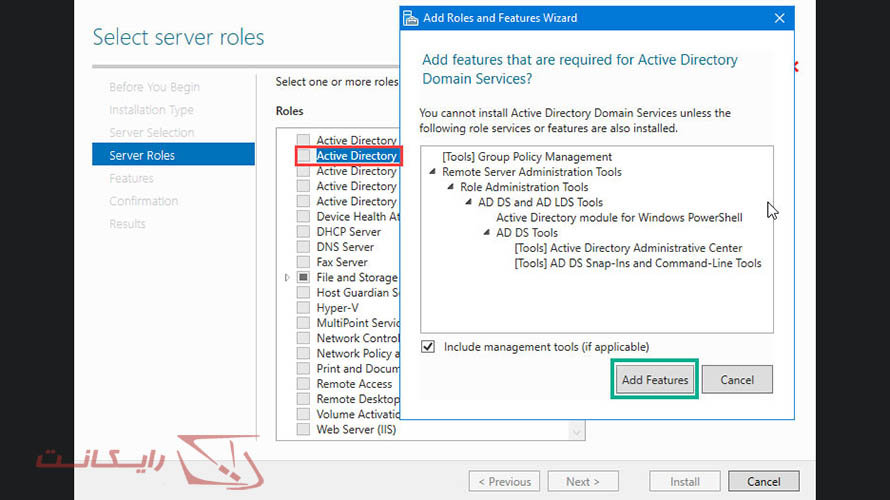Expand the File and Storage role arrow
The image size is (890, 500).
(x=288, y=277)
